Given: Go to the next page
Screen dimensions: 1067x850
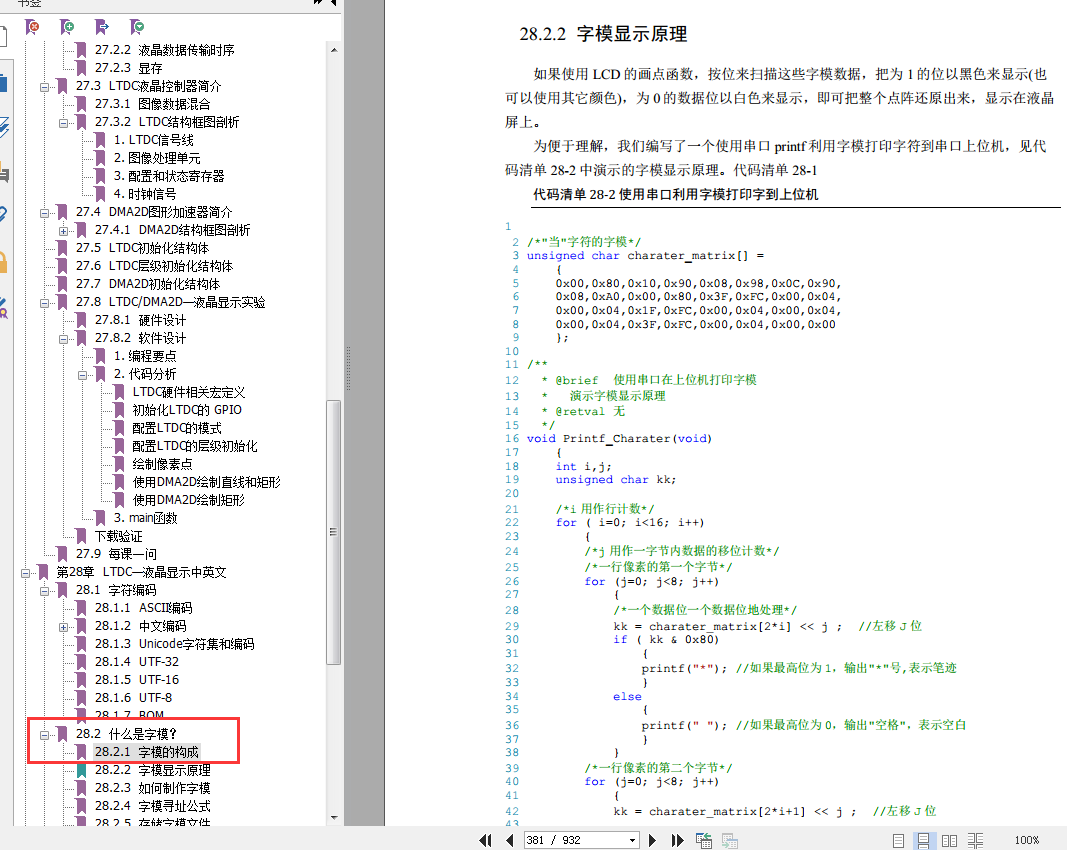Looking at the screenshot, I should pyautogui.click(x=653, y=840).
